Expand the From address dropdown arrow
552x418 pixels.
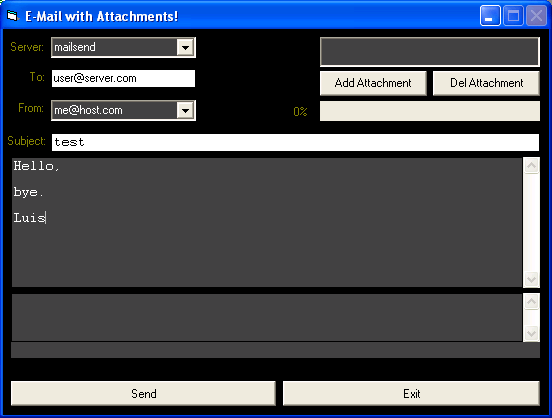[x=185, y=111]
